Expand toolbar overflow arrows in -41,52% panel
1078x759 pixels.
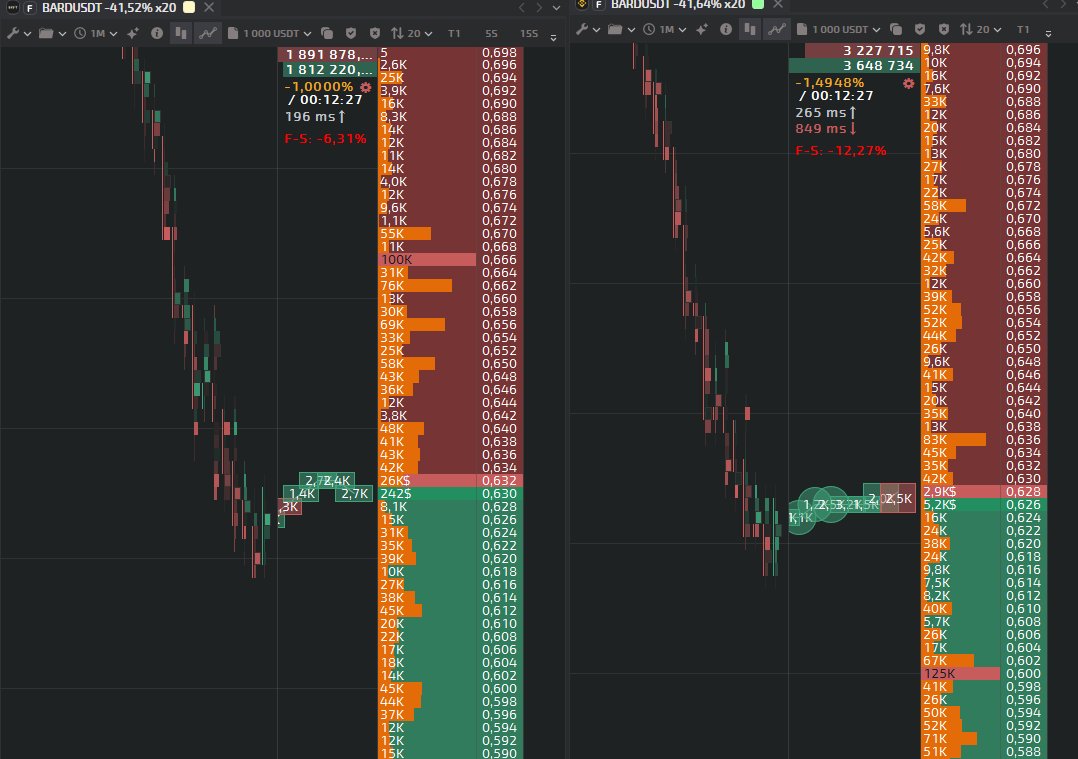553,37
